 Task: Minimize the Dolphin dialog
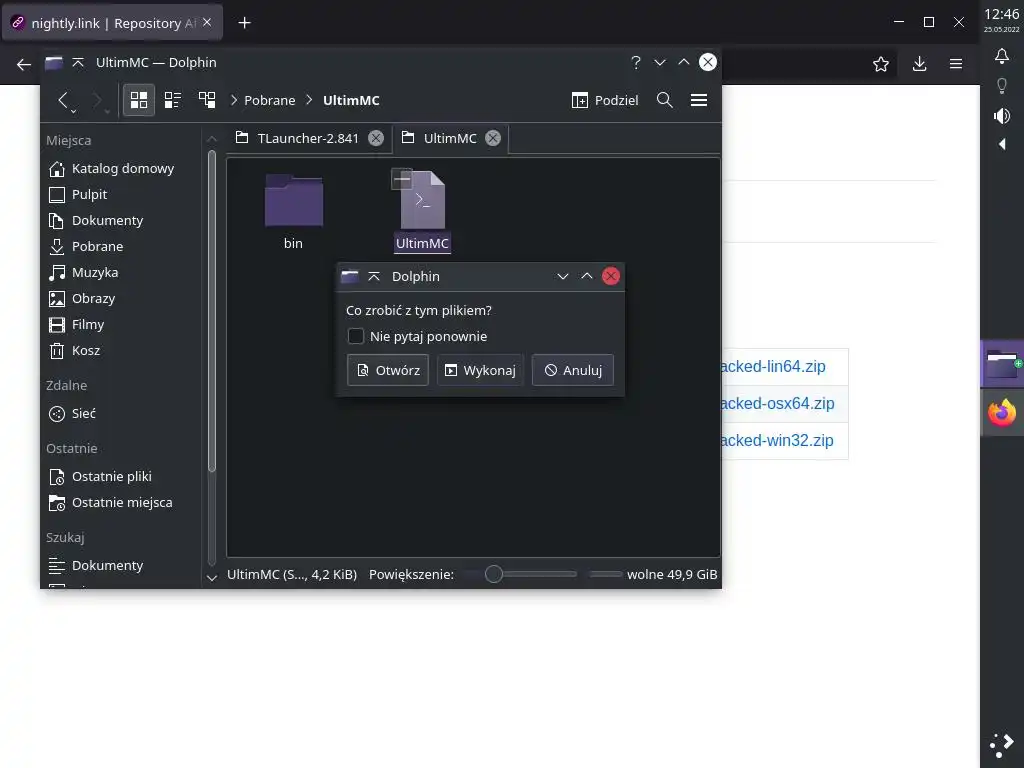pyautogui.click(x=562, y=276)
